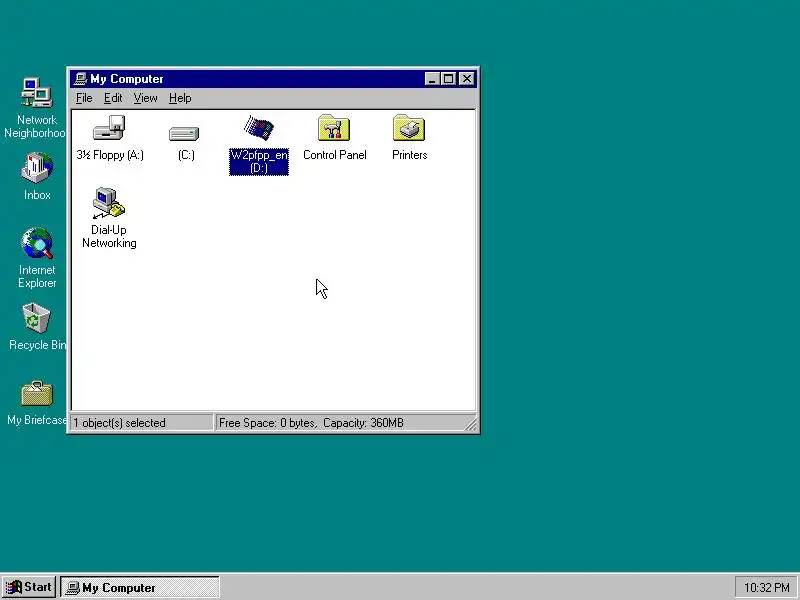Open the File menu

pos(84,98)
